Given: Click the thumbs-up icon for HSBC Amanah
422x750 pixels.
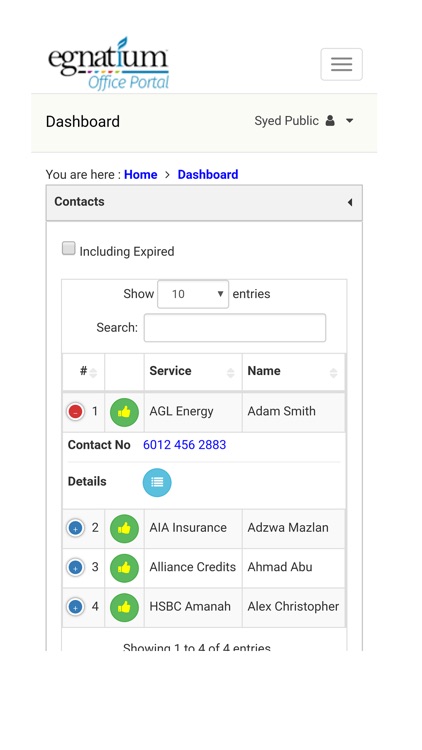Looking at the screenshot, I should [x=124, y=607].
